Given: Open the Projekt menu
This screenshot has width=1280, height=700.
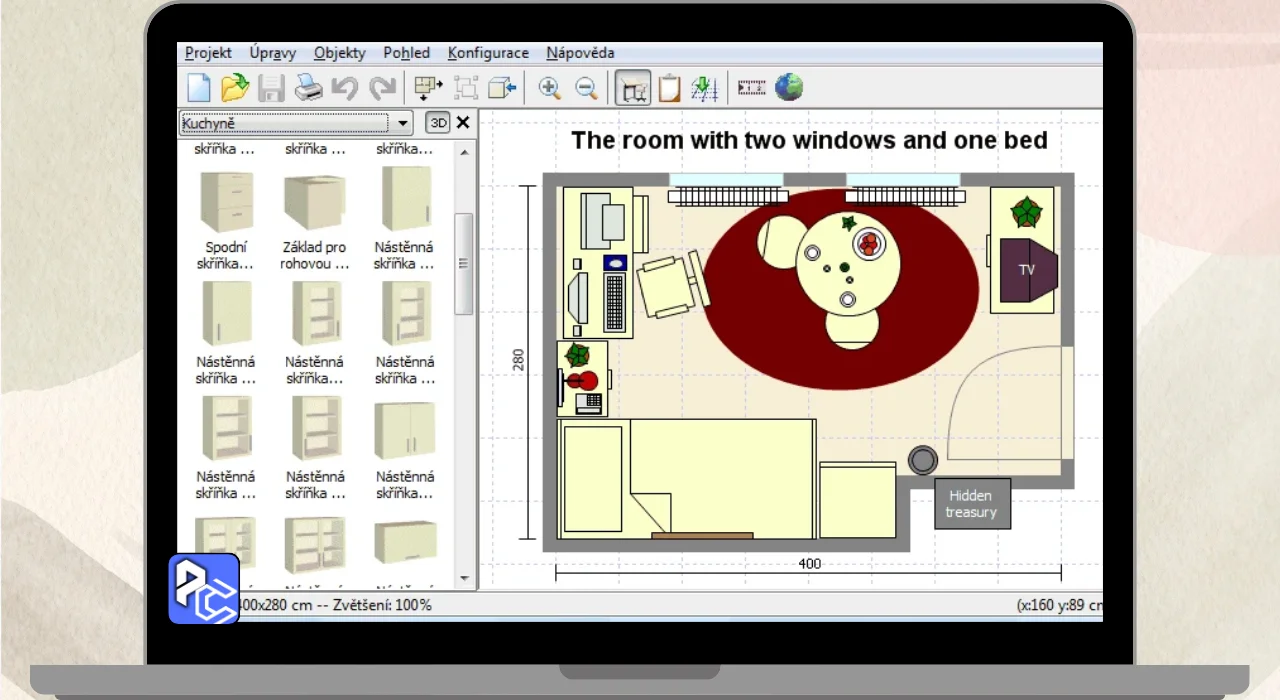Looking at the screenshot, I should (208, 53).
